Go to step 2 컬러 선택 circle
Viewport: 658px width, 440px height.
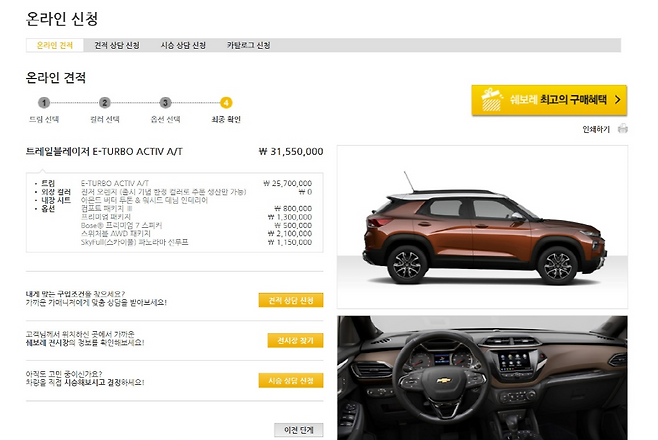coord(104,102)
